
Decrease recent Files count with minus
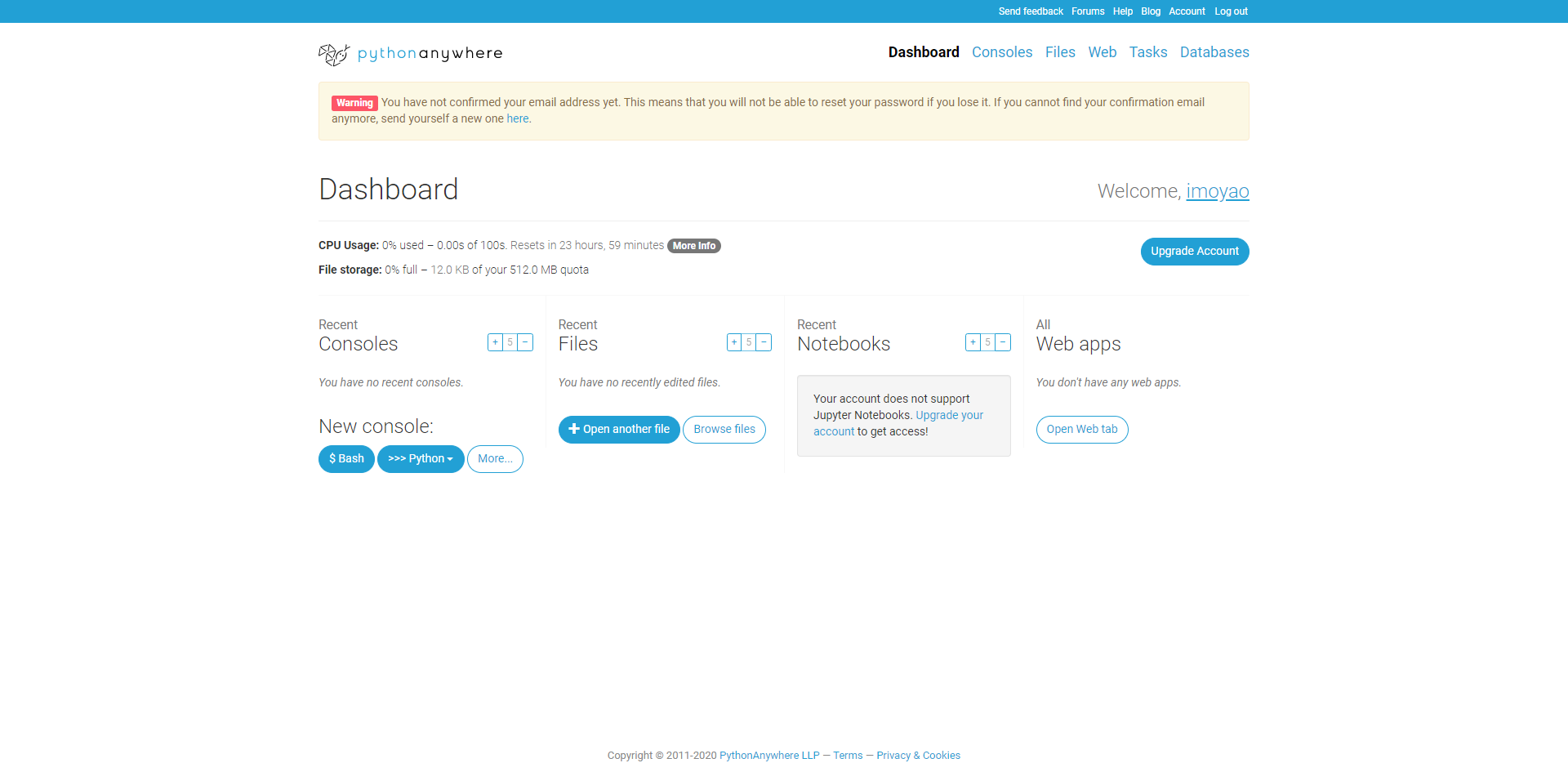764,342
